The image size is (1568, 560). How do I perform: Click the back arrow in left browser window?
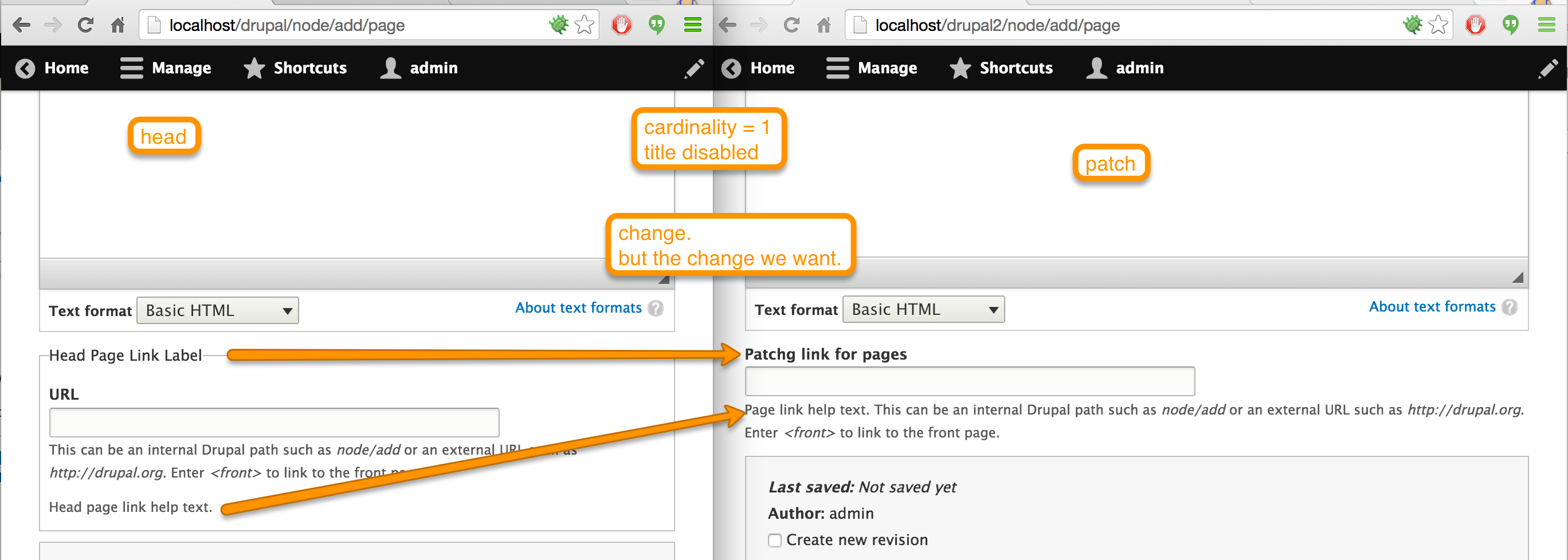pyautogui.click(x=21, y=25)
